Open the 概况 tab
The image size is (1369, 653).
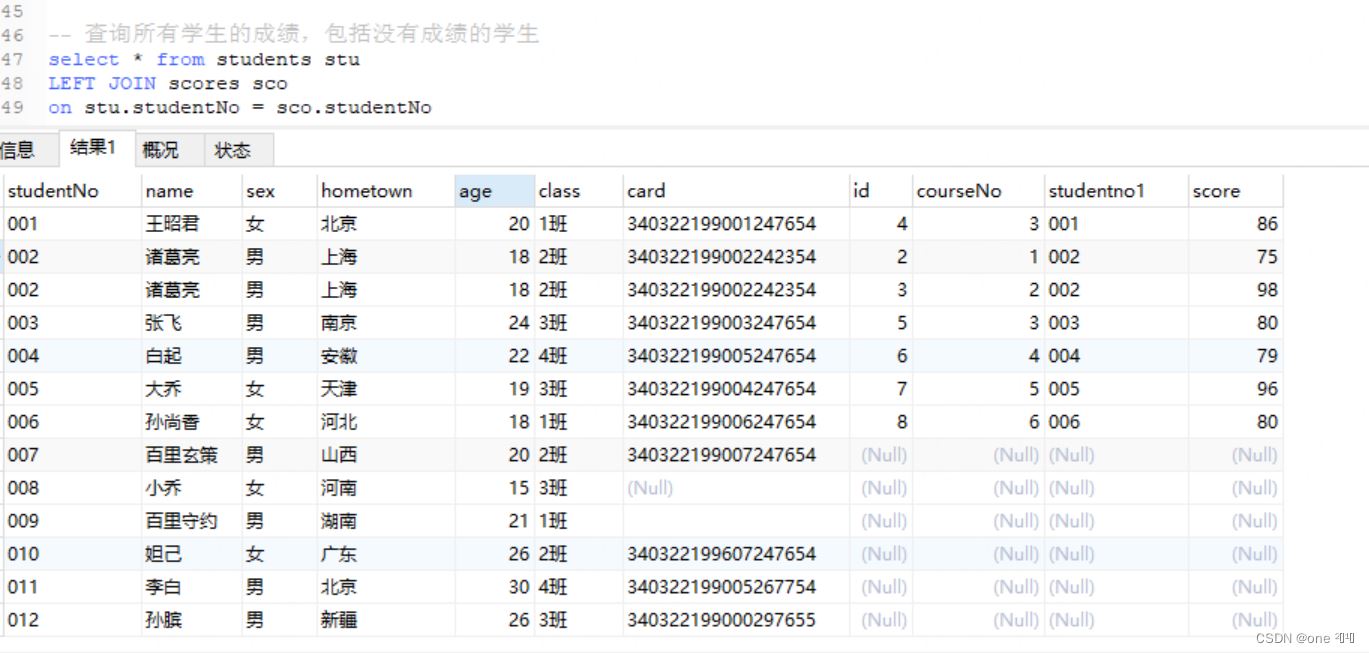(x=160, y=150)
